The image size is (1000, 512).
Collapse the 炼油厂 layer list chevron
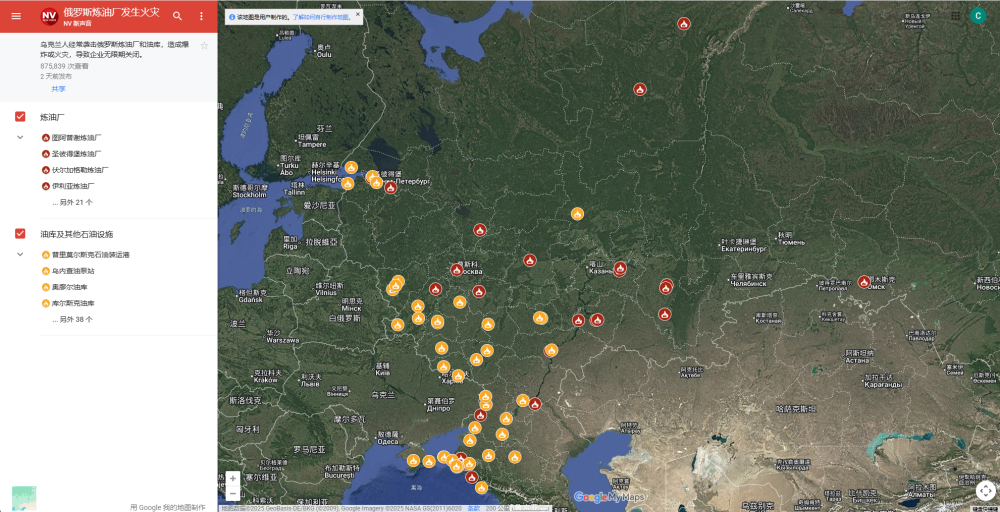pos(20,137)
